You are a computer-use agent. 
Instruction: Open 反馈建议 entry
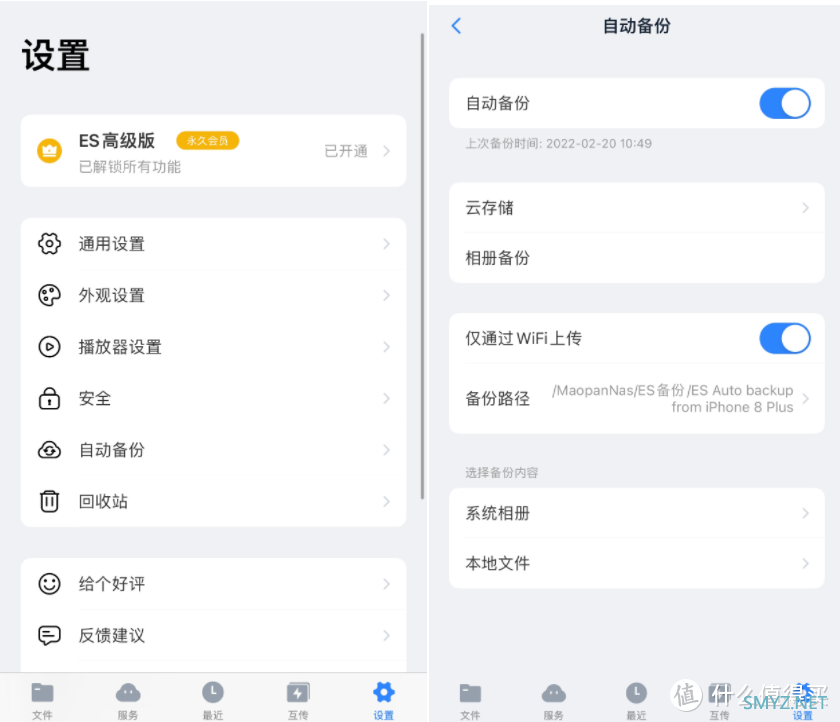click(213, 635)
